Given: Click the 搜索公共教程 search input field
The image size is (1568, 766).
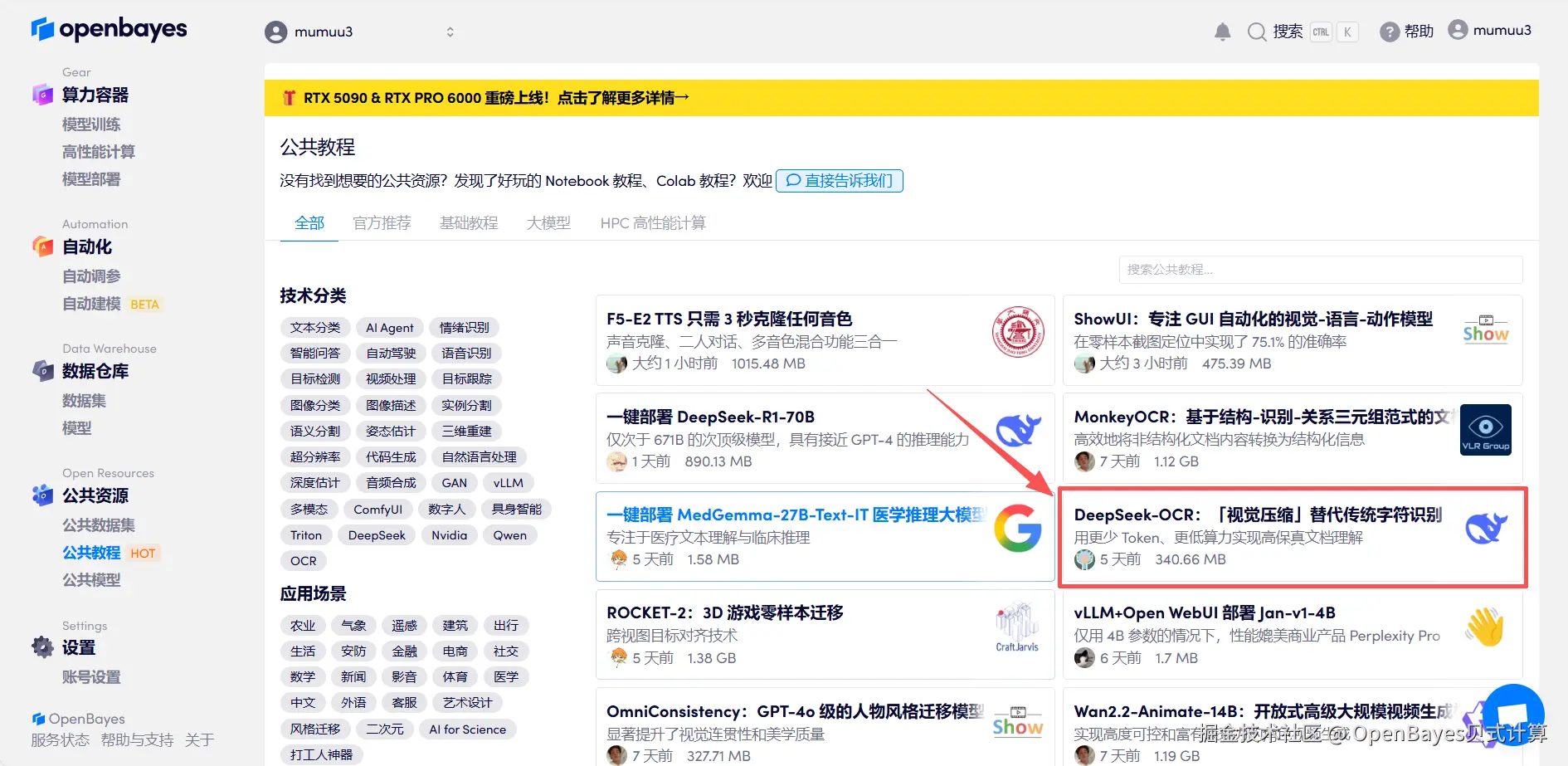Looking at the screenshot, I should tap(1319, 269).
